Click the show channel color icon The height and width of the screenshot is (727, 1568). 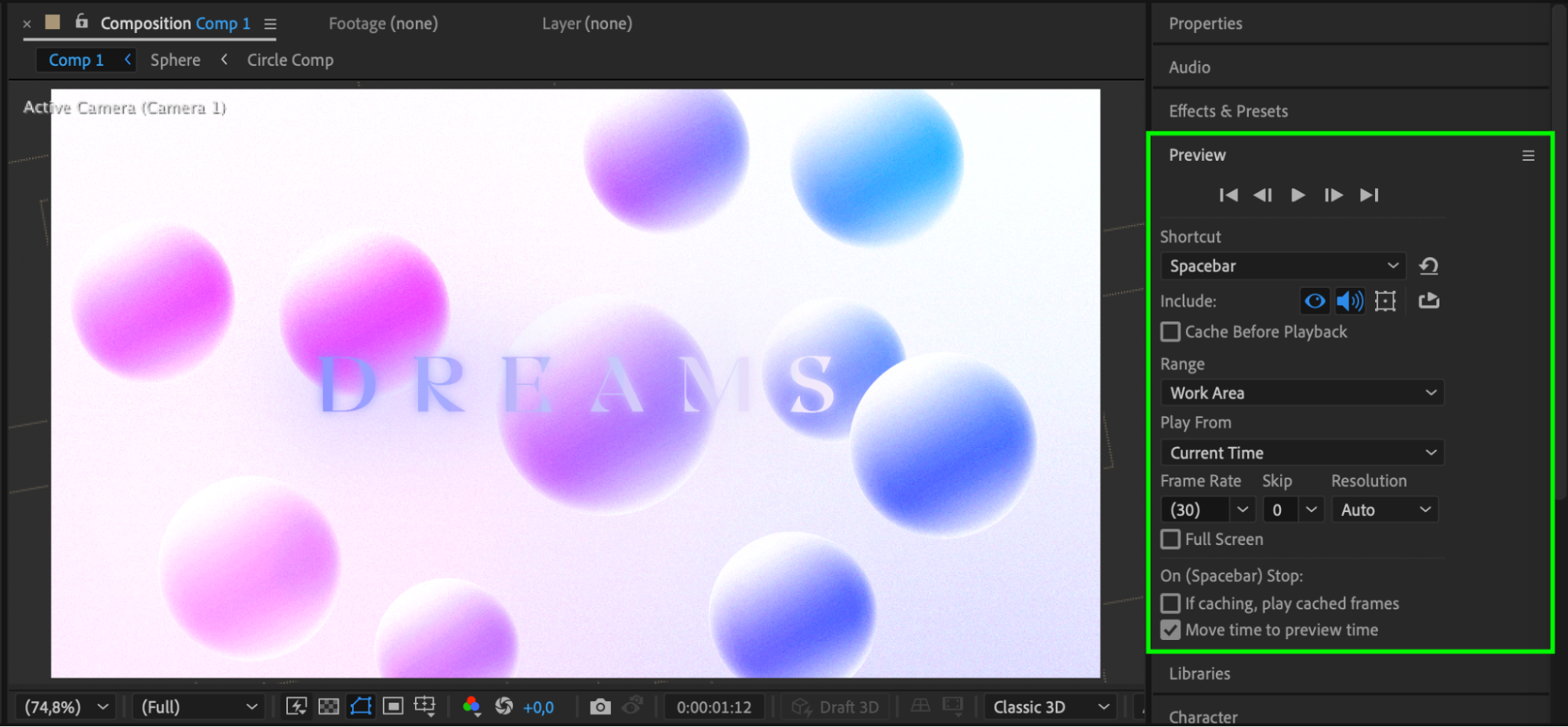click(x=471, y=707)
